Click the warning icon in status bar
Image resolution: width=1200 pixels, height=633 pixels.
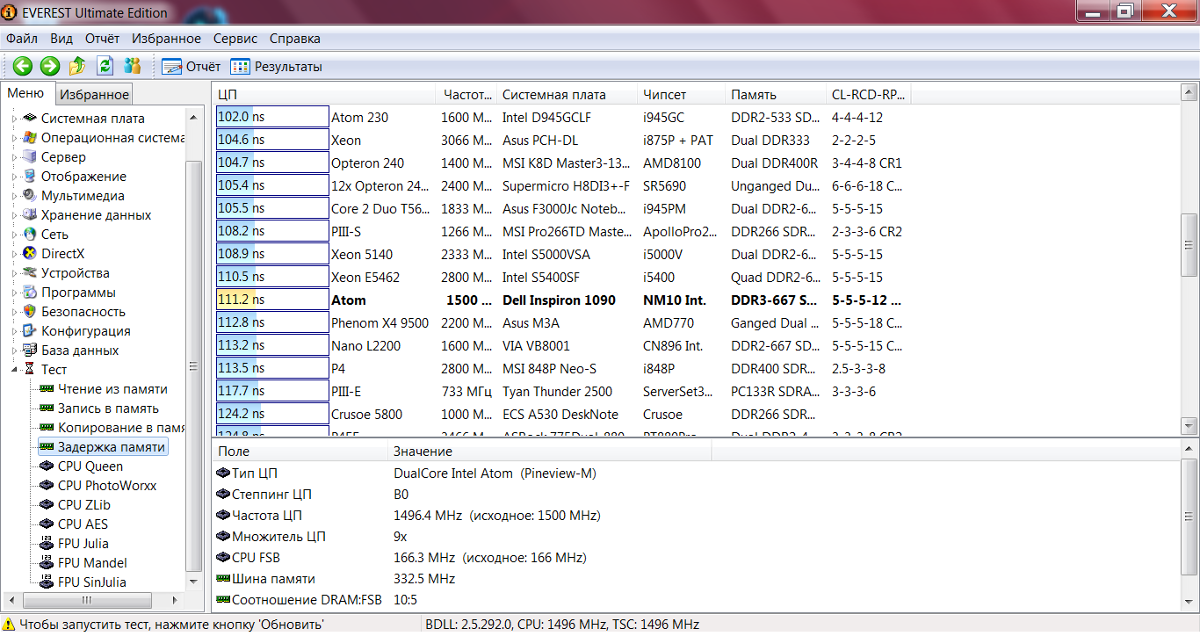(x=9, y=624)
